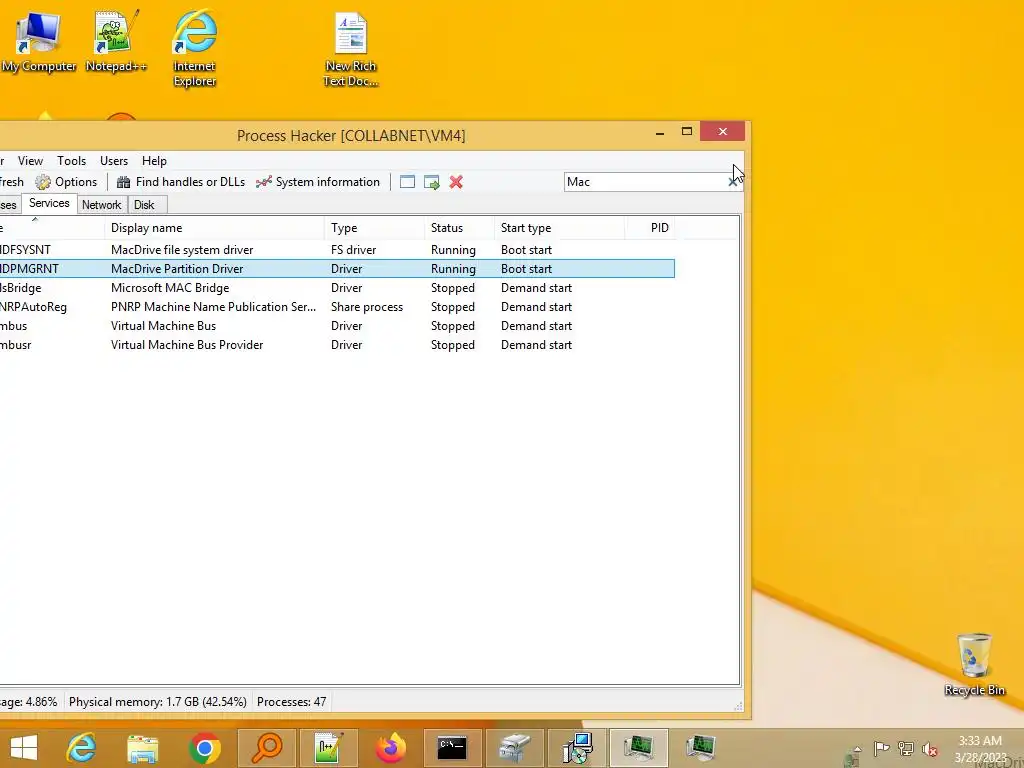The image size is (1024, 768).
Task: Click Physical memory status bar entry
Action: tap(157, 702)
